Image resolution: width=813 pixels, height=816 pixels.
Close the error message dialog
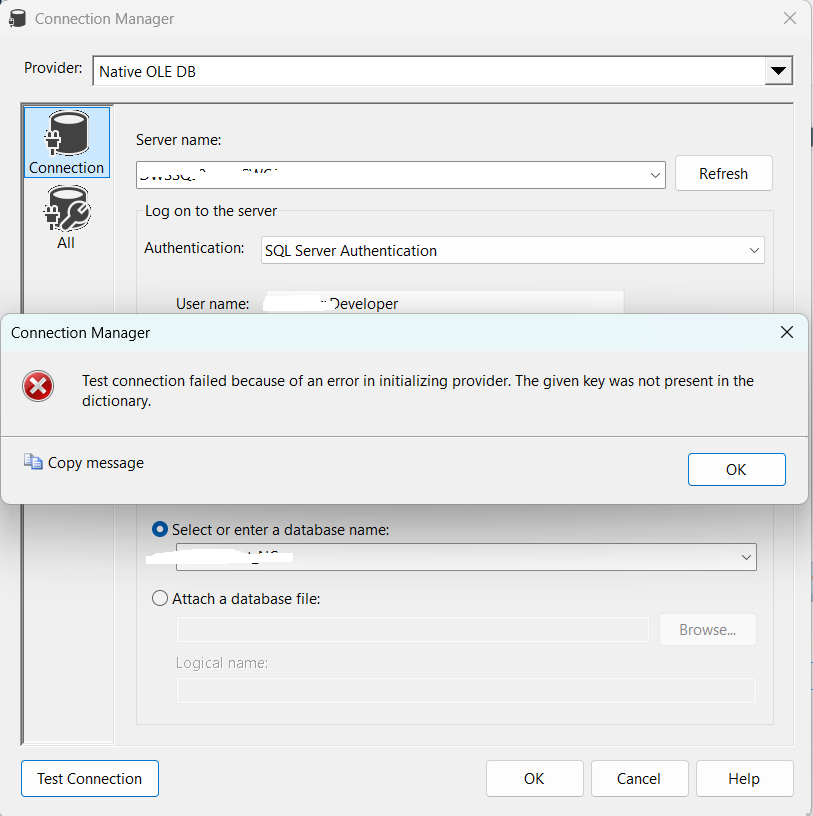(x=786, y=332)
